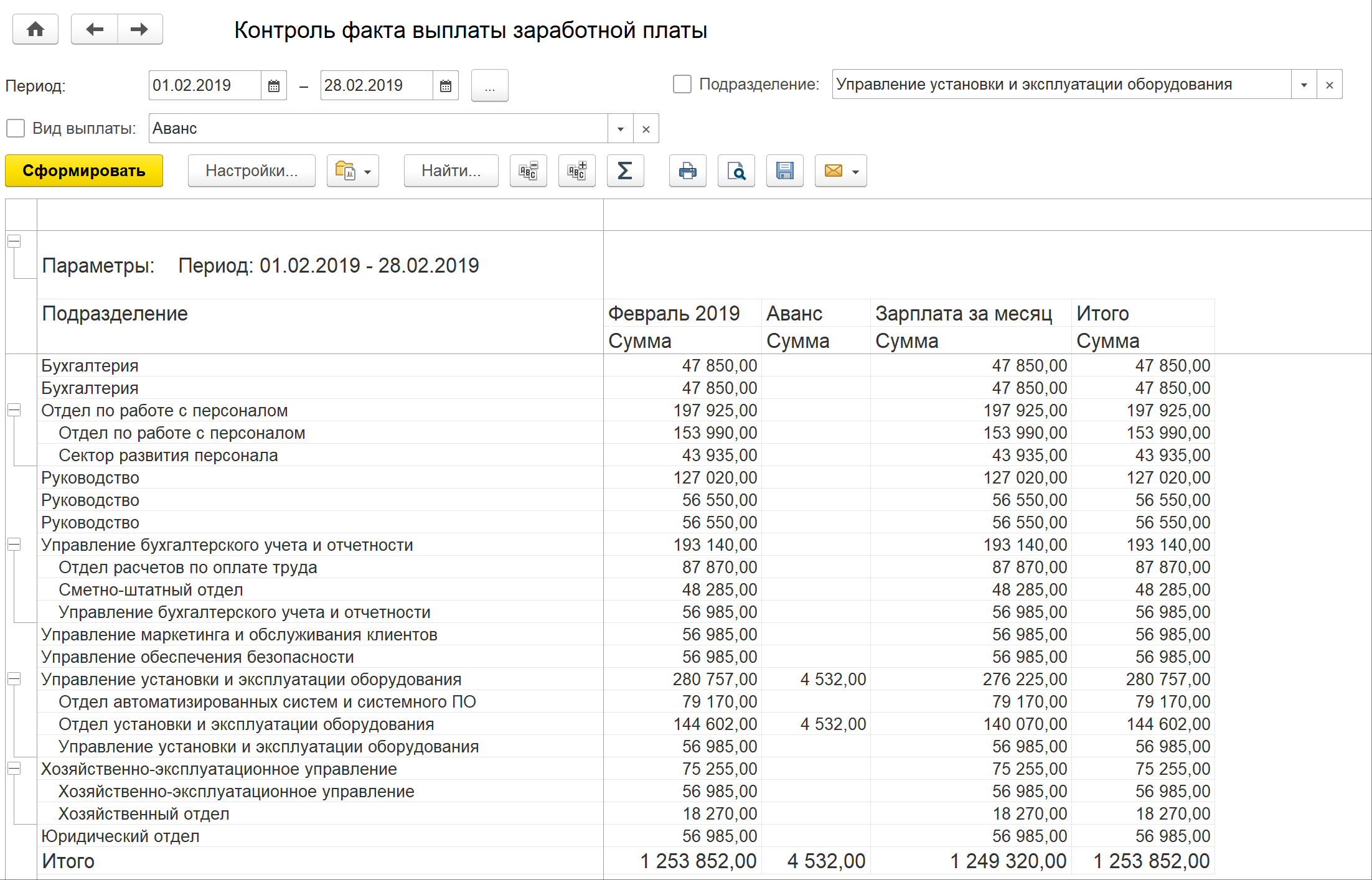The height and width of the screenshot is (880, 1372).
Task: Click the sigma sum icon
Action: [x=626, y=171]
